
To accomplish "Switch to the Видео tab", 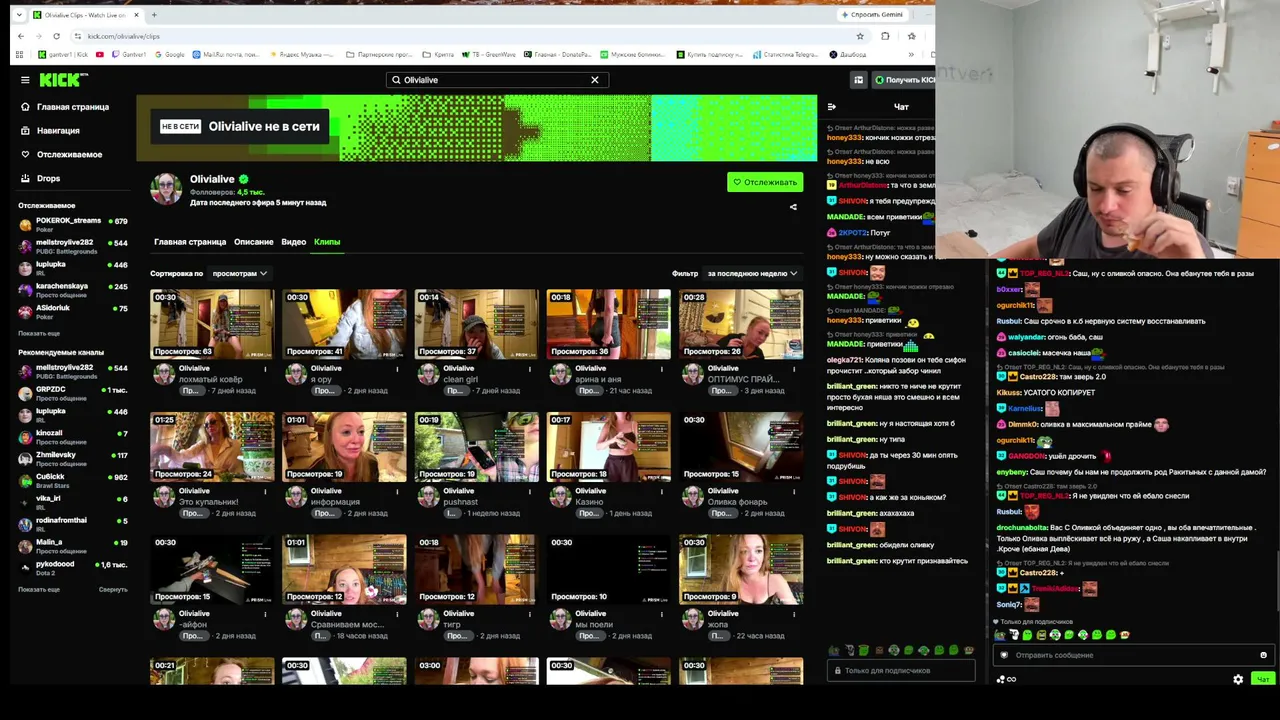I will pyautogui.click(x=294, y=242).
